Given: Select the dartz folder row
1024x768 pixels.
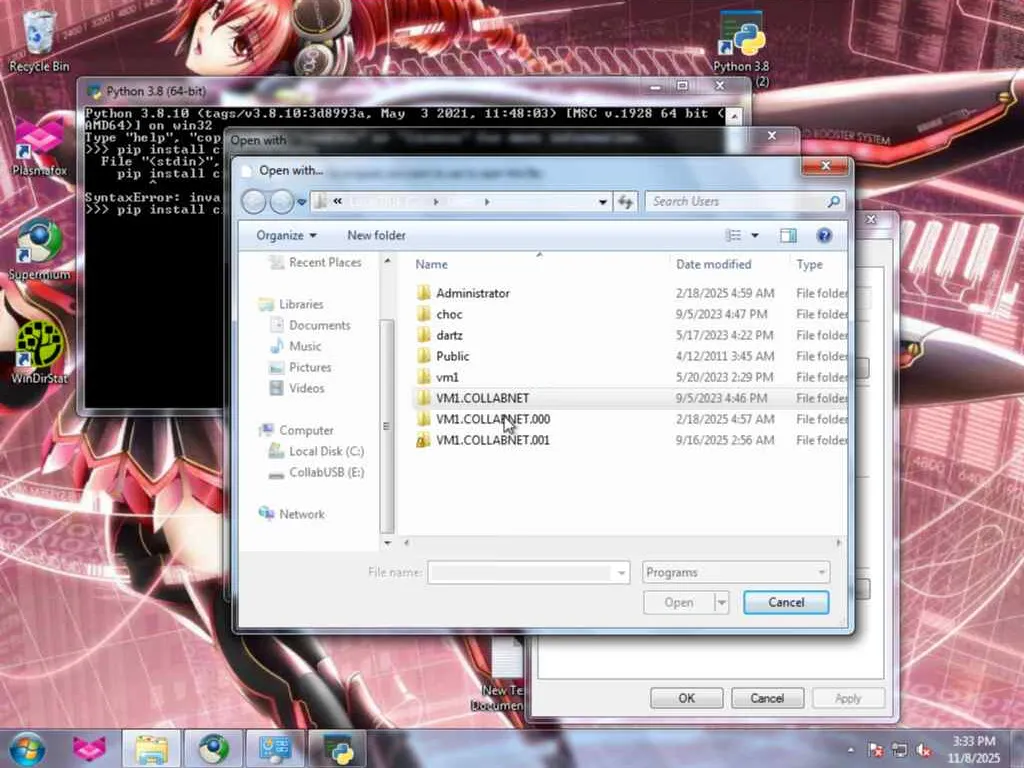Looking at the screenshot, I should (x=630, y=335).
